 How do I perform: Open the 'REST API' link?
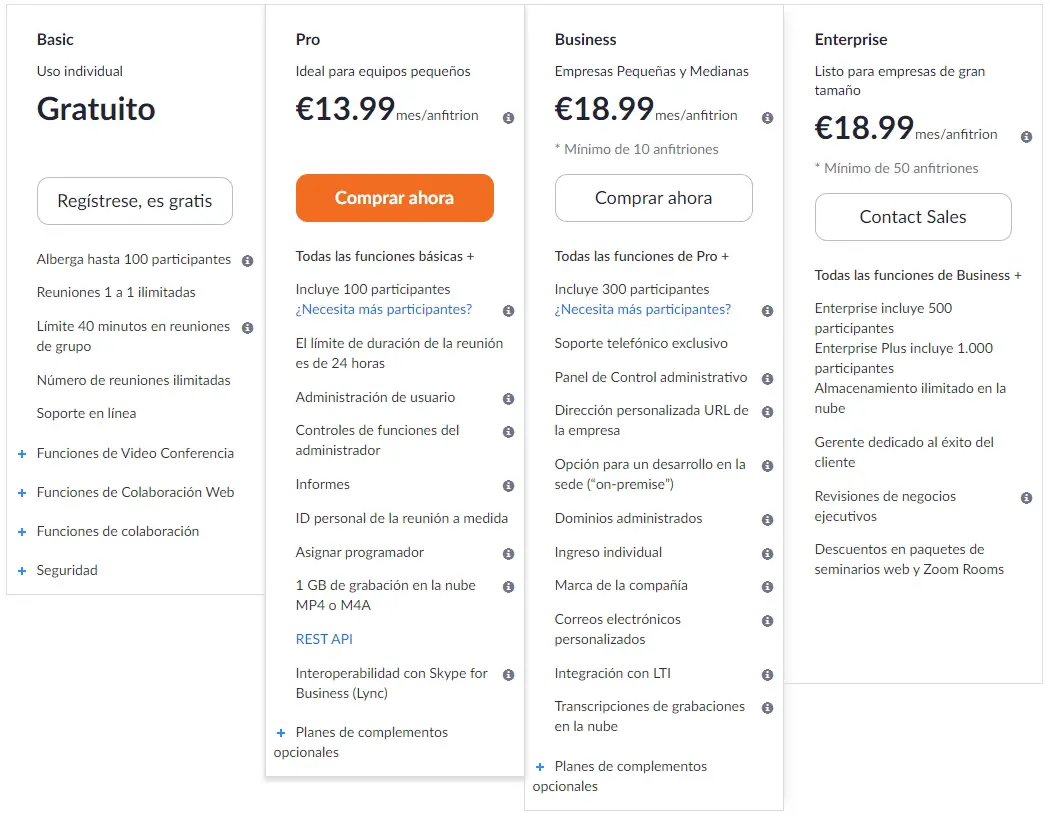click(324, 639)
